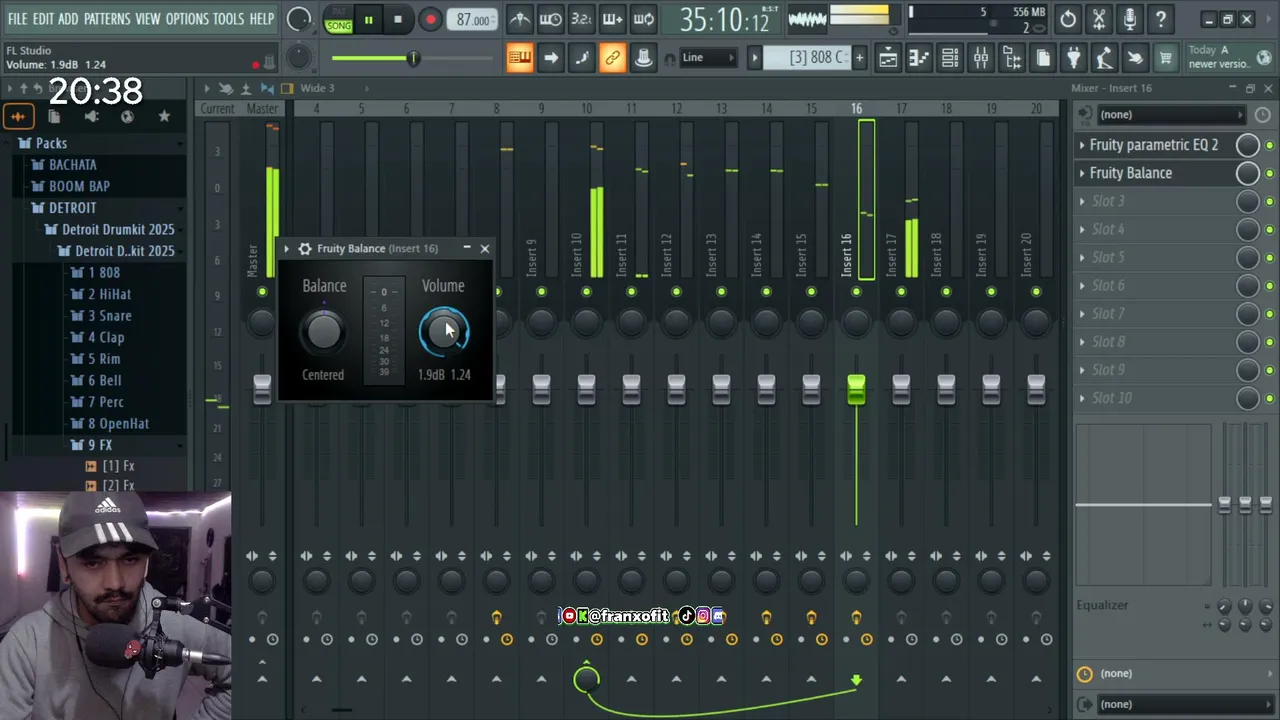1280x720 pixels.
Task: Open Fruity Balance plugin settings gear
Action: (305, 249)
